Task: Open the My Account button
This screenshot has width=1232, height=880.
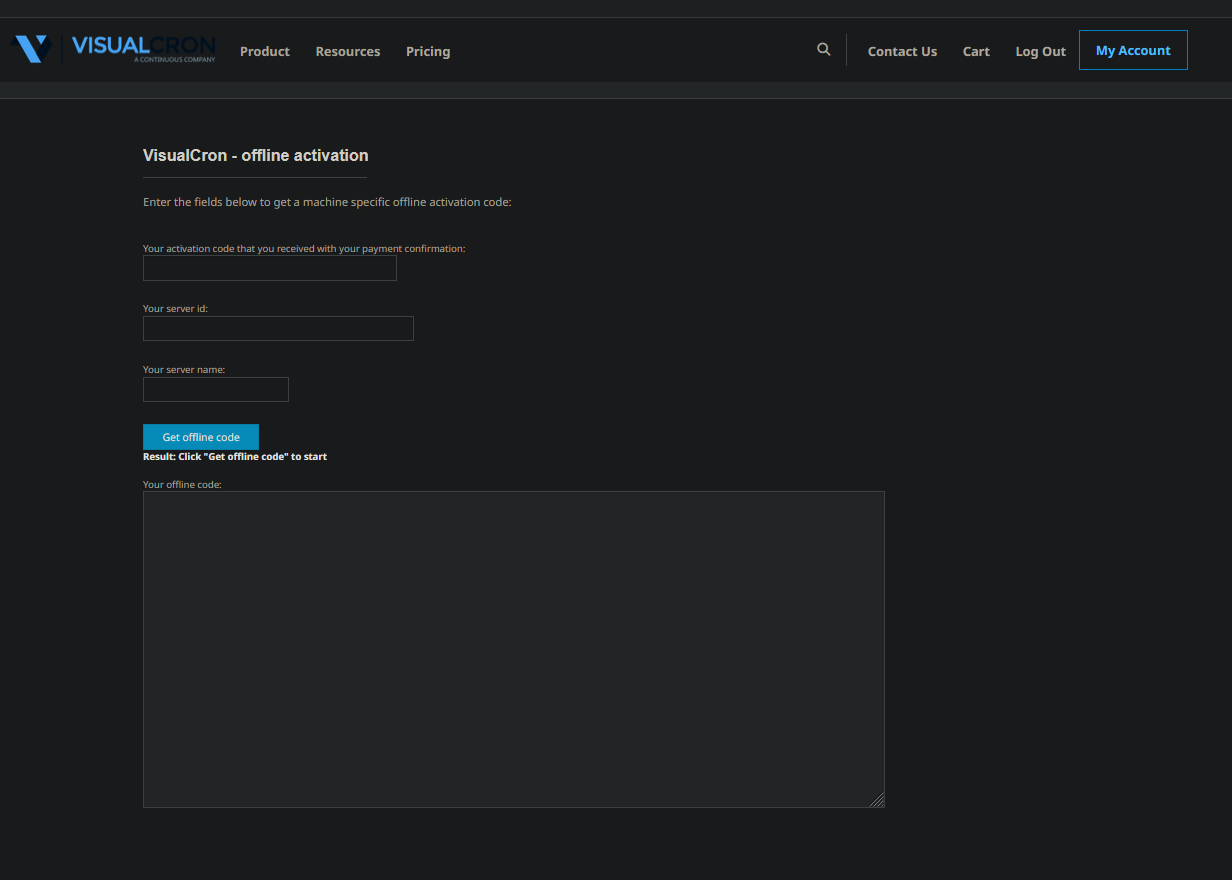Action: pyautogui.click(x=1133, y=50)
